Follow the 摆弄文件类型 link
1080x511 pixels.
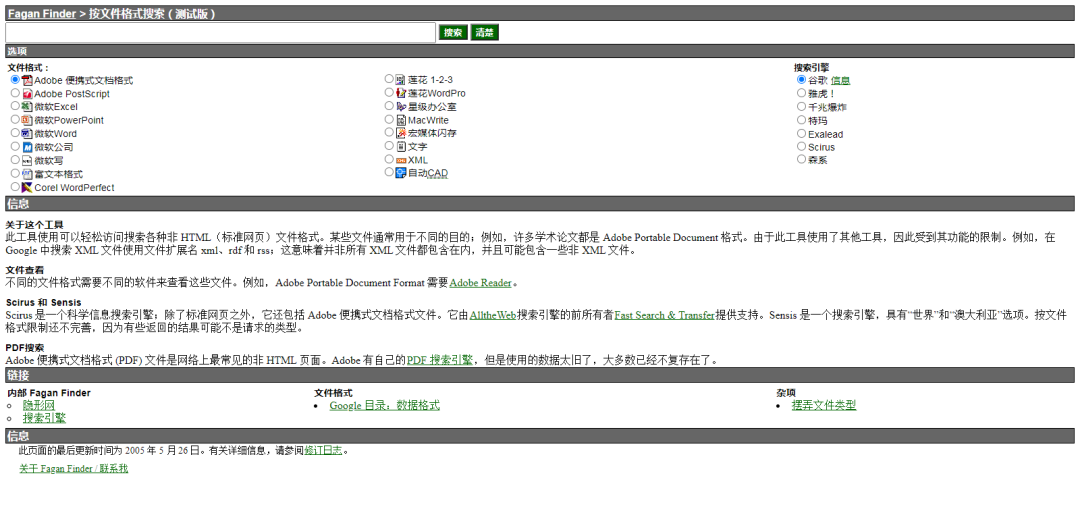[824, 406]
